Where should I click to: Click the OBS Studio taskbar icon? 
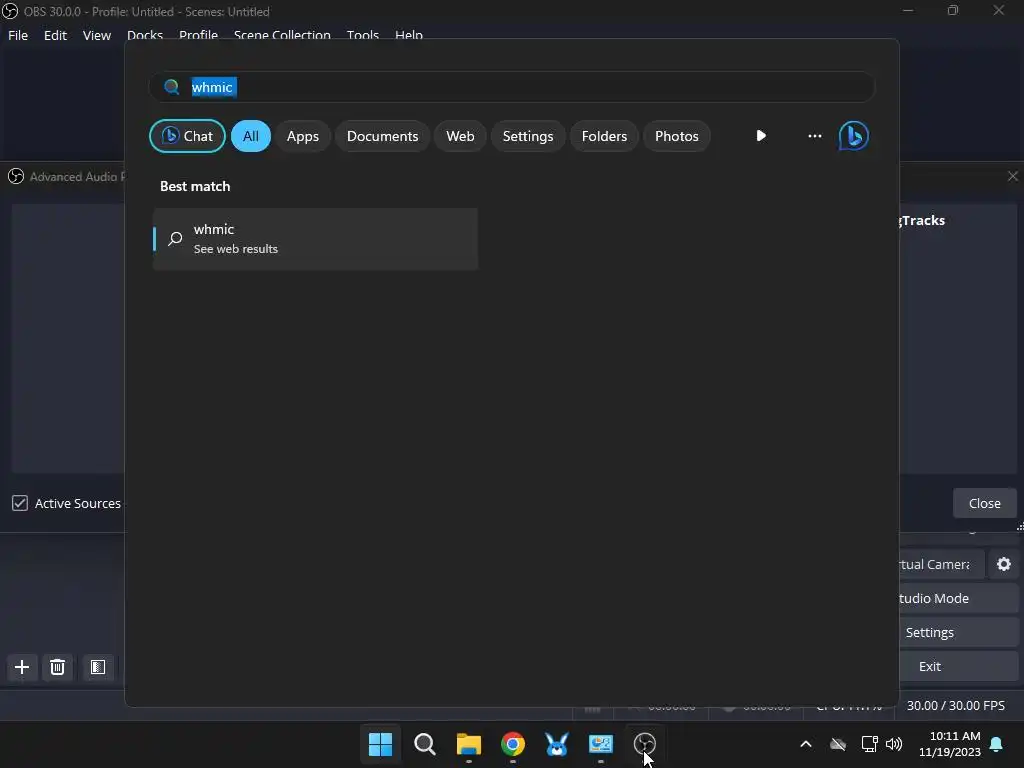[x=645, y=744]
